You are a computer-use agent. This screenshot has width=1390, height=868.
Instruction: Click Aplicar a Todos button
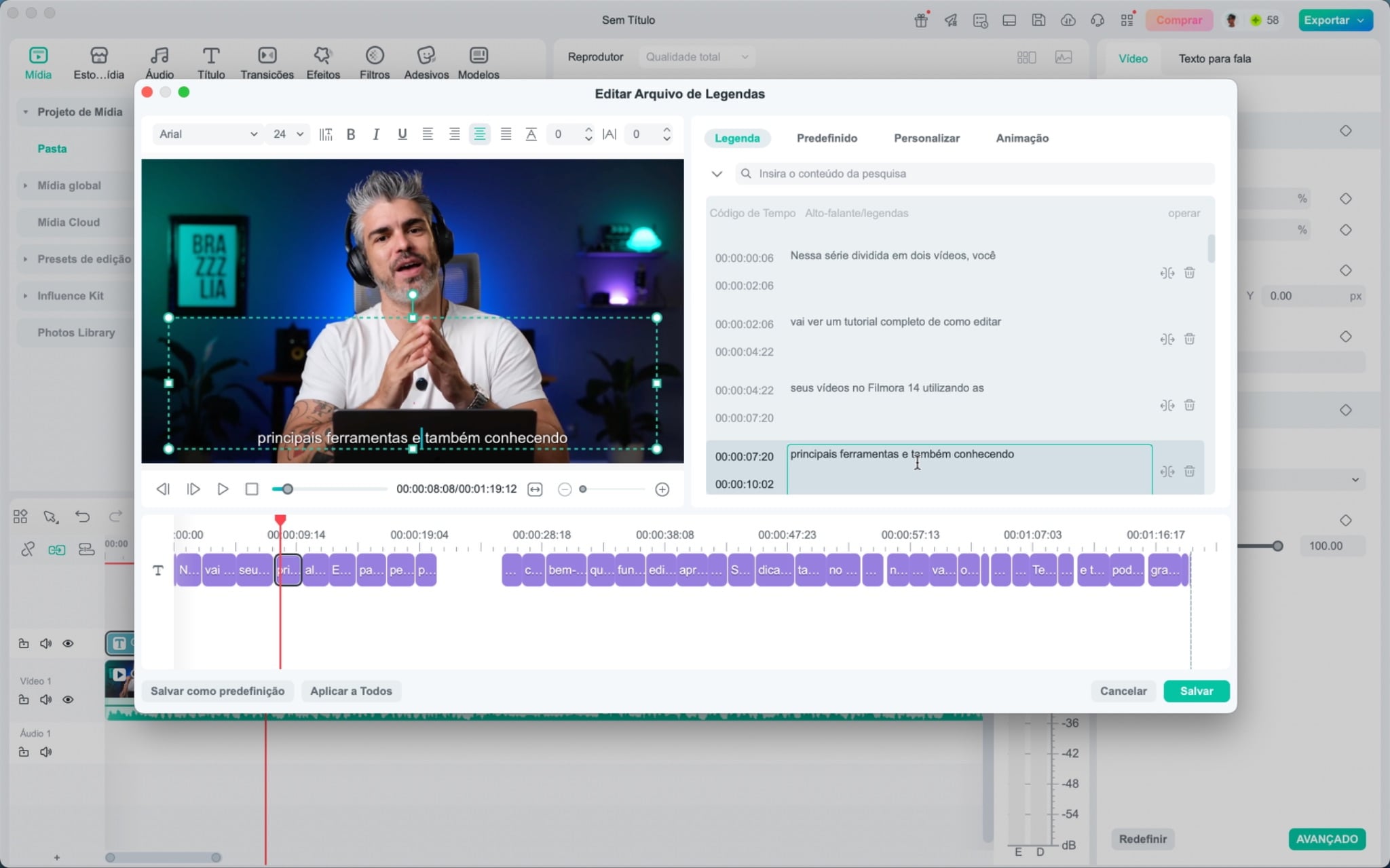[x=351, y=691]
